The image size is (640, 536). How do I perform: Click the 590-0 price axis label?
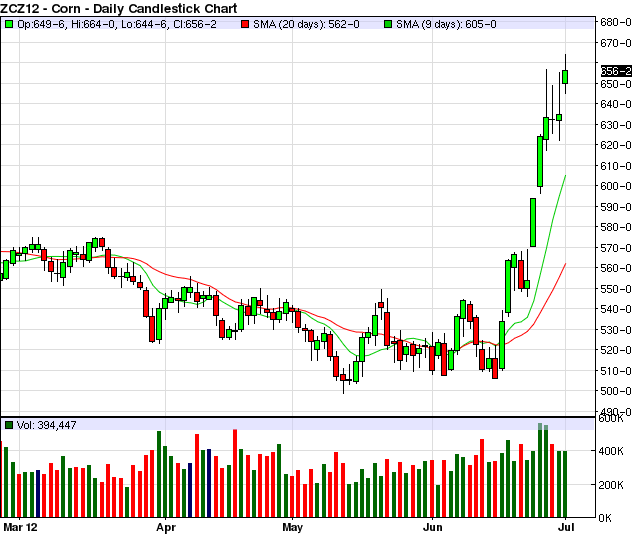click(x=616, y=207)
